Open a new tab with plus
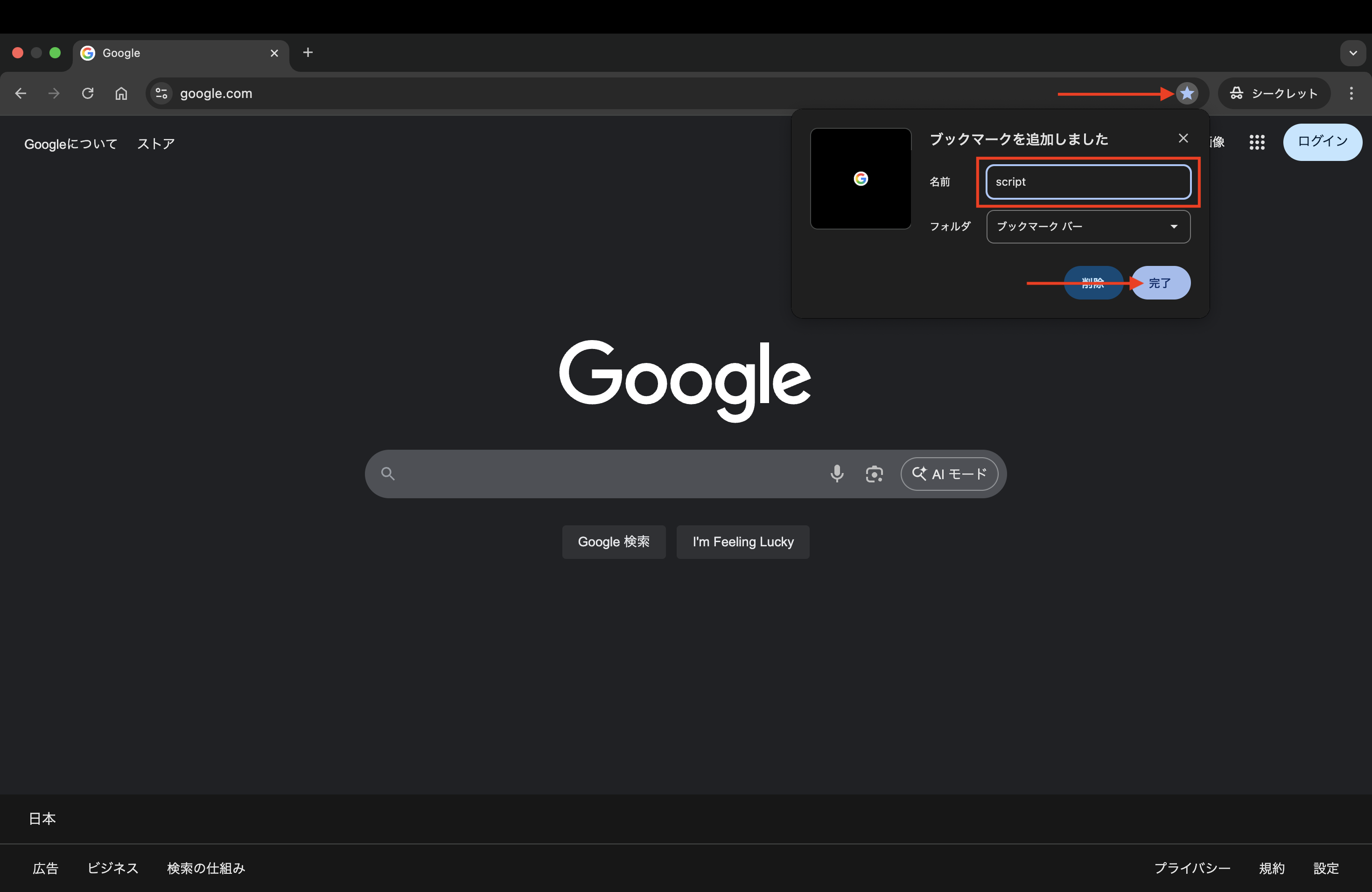The image size is (1372, 892). point(308,52)
